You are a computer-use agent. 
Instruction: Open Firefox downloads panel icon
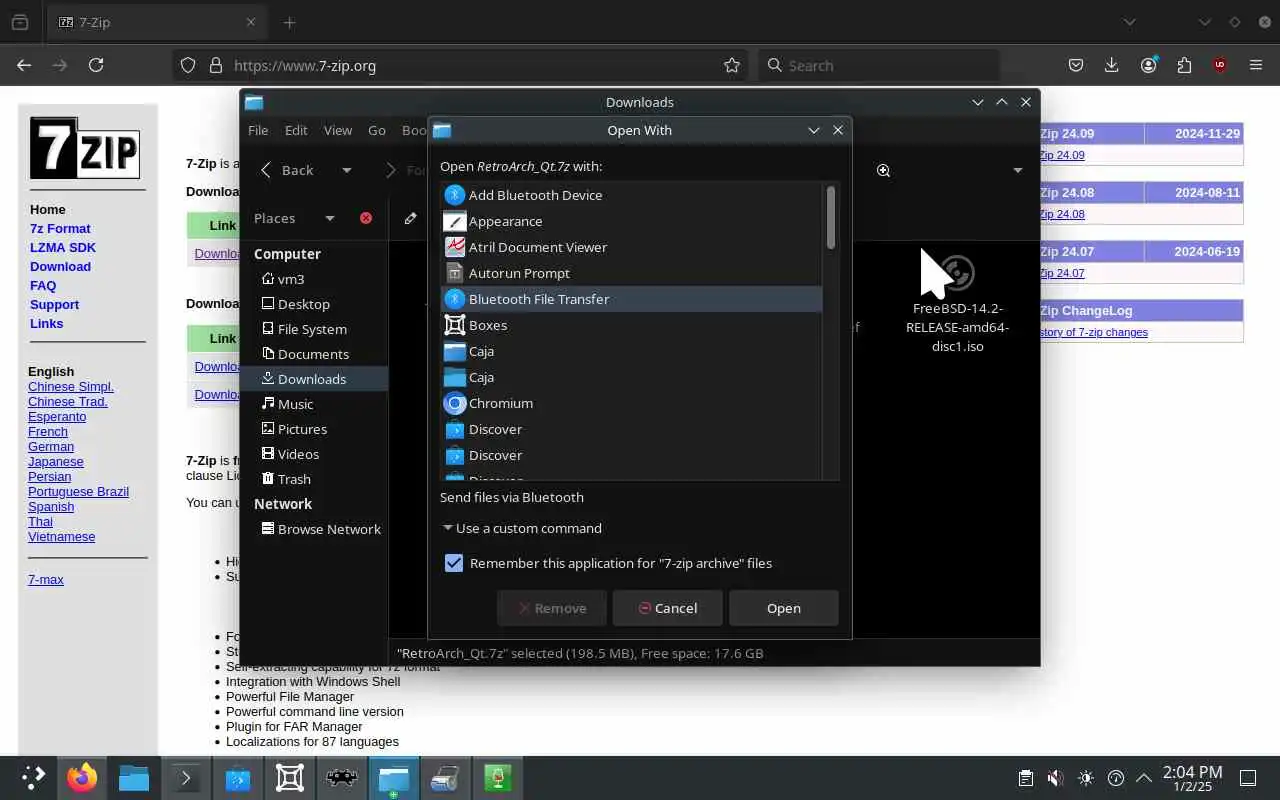(x=1112, y=65)
